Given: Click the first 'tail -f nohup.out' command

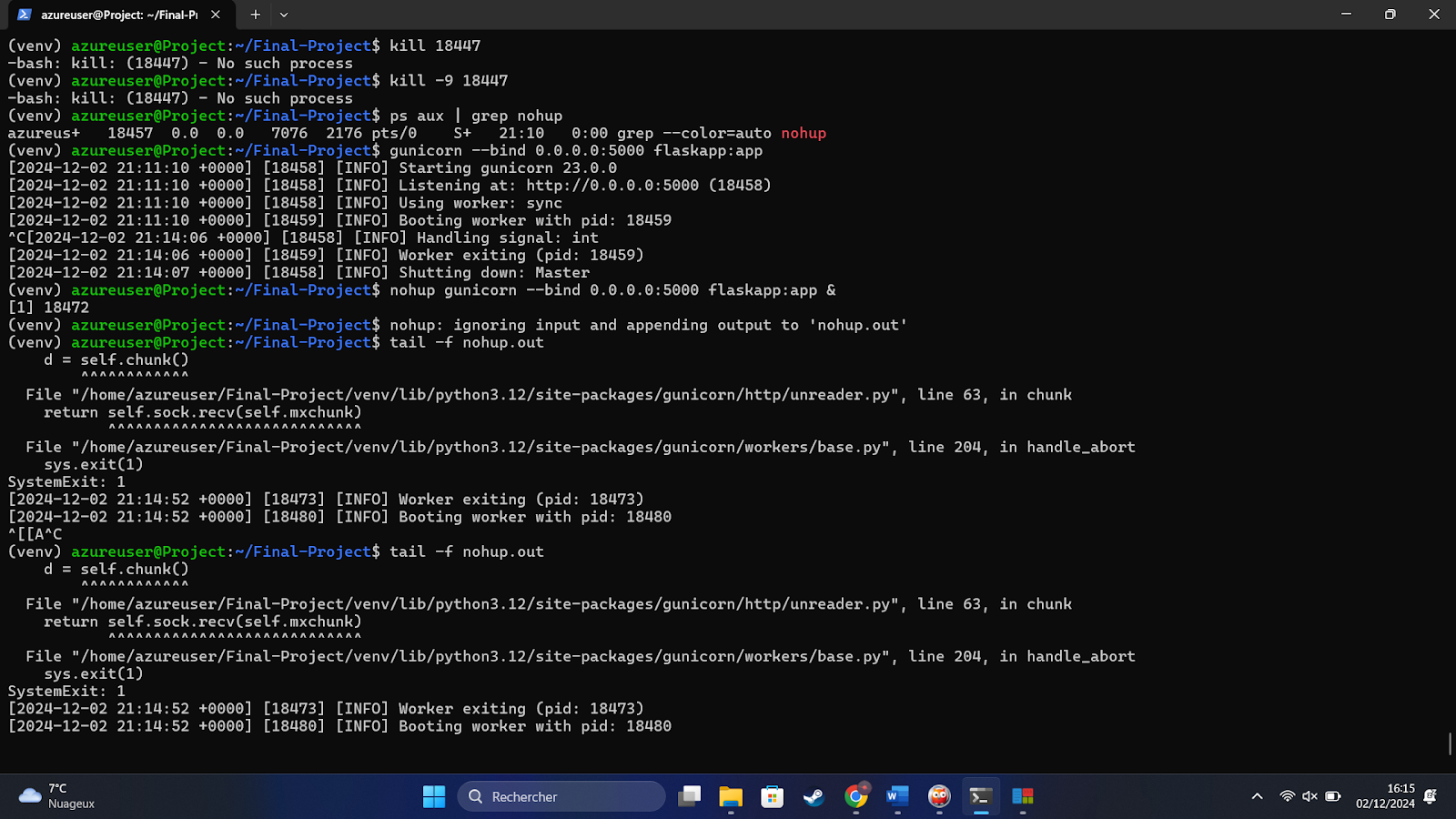Looking at the screenshot, I should 467,342.
